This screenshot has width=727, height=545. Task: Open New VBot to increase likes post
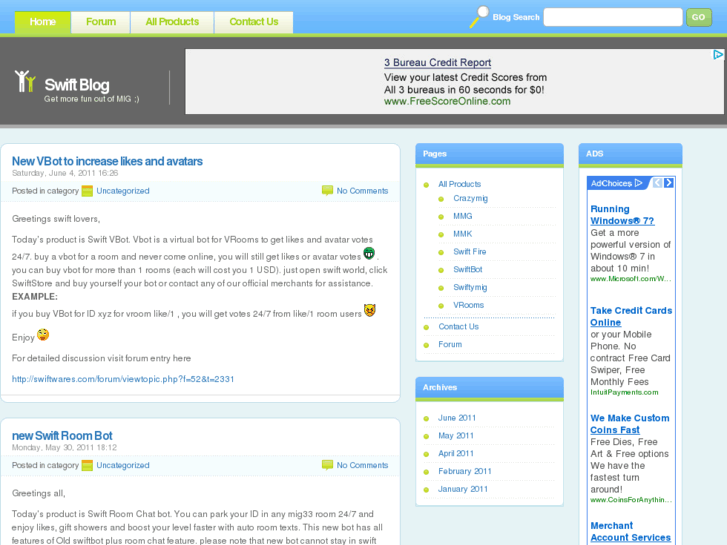tap(107, 161)
